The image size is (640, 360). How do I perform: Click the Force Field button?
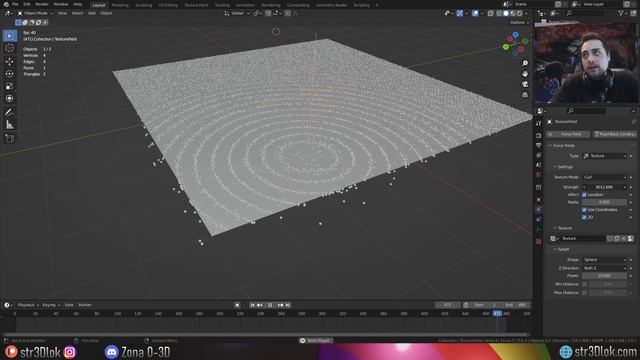coord(568,134)
